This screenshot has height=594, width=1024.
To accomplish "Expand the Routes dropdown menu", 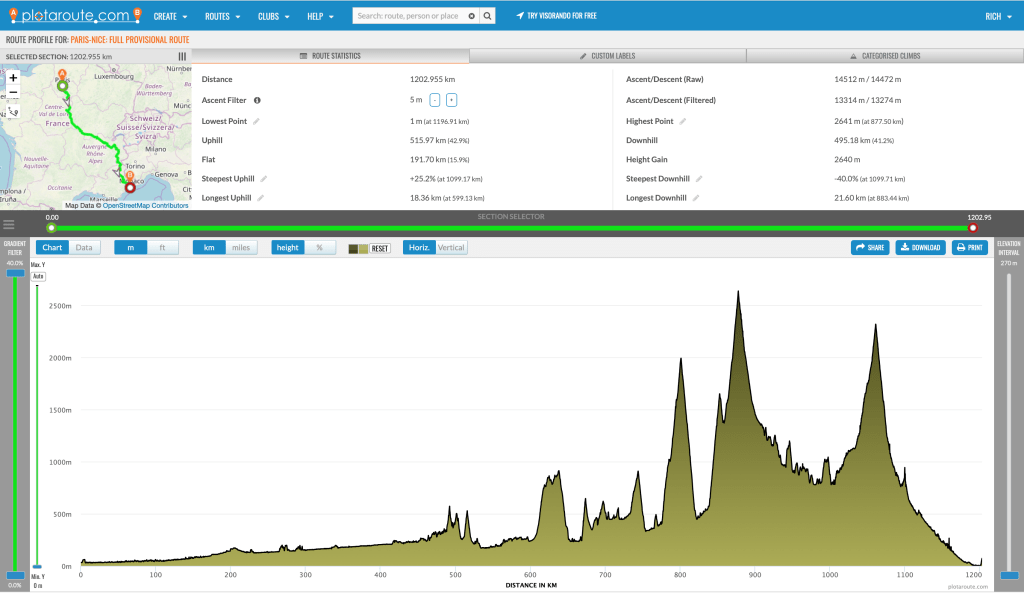I will tap(222, 17).
